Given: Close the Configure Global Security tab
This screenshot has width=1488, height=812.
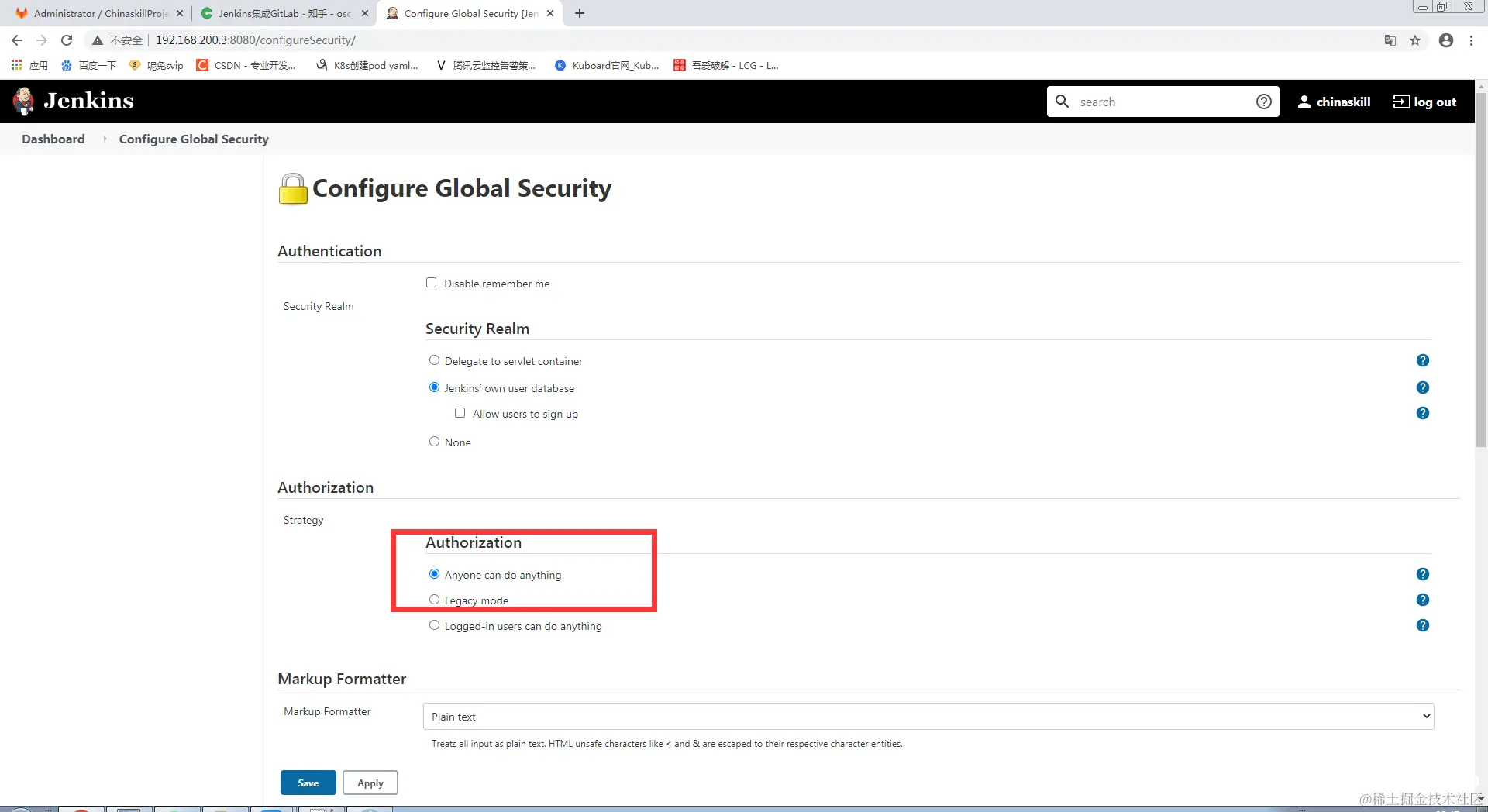Looking at the screenshot, I should tap(550, 13).
